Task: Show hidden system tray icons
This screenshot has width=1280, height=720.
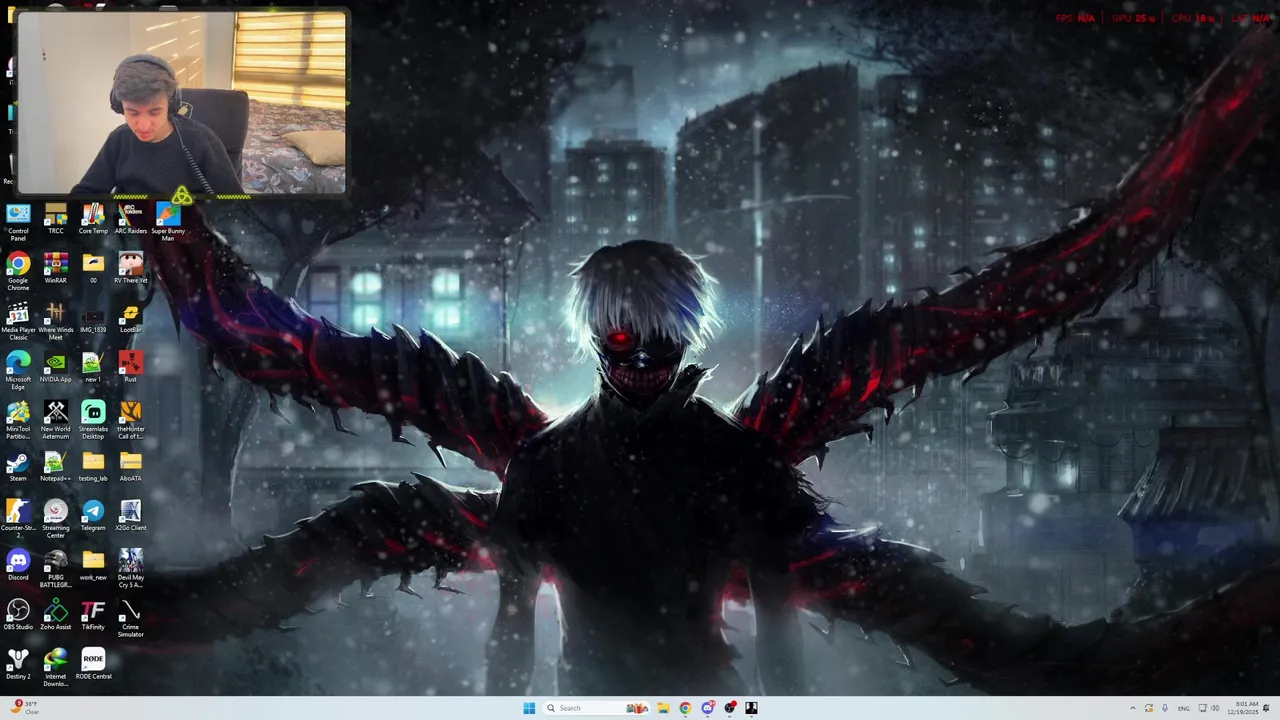Action: click(1133, 708)
